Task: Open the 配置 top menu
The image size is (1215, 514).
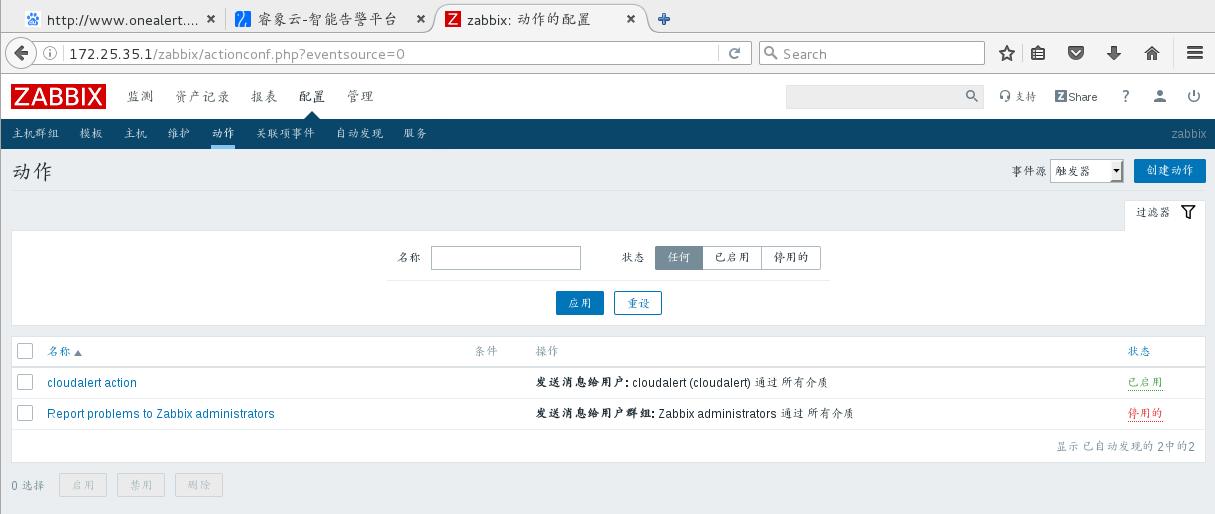Action: tap(312, 97)
